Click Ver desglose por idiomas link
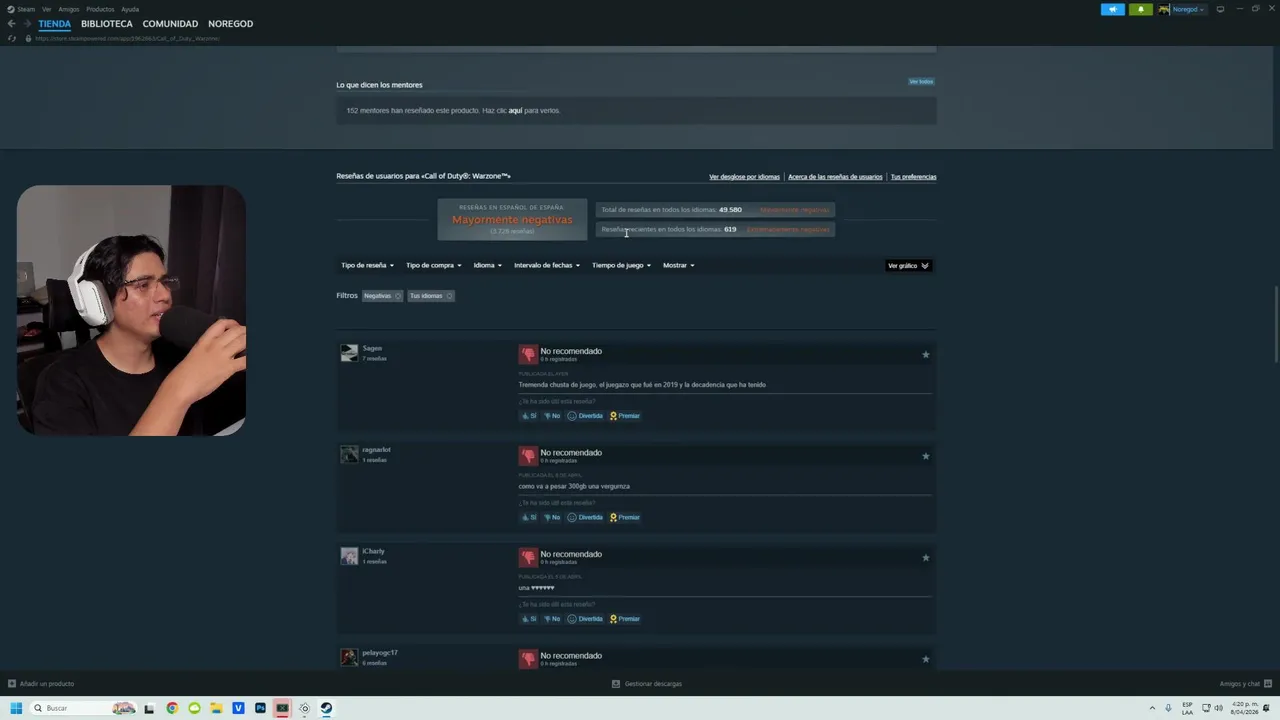This screenshot has height=720, width=1280. [744, 177]
